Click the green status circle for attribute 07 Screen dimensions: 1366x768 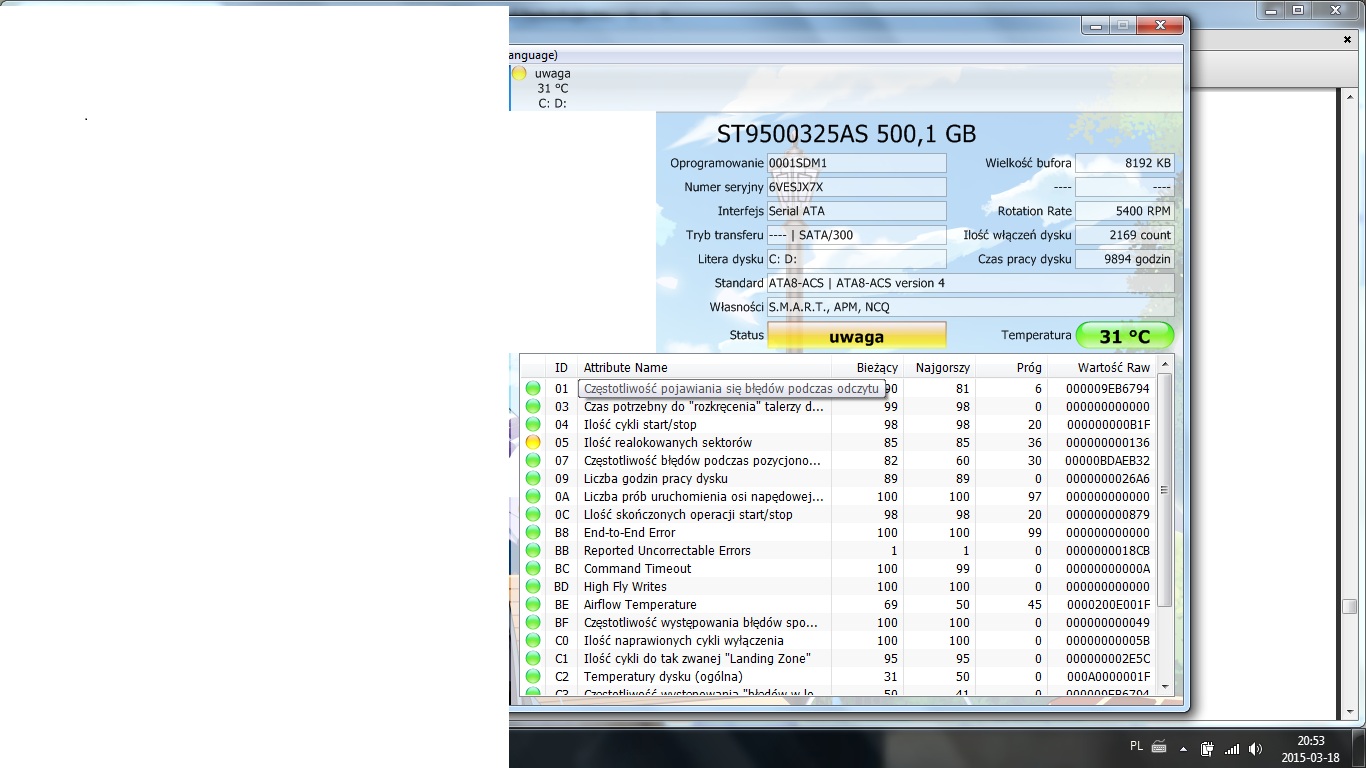pos(533,461)
